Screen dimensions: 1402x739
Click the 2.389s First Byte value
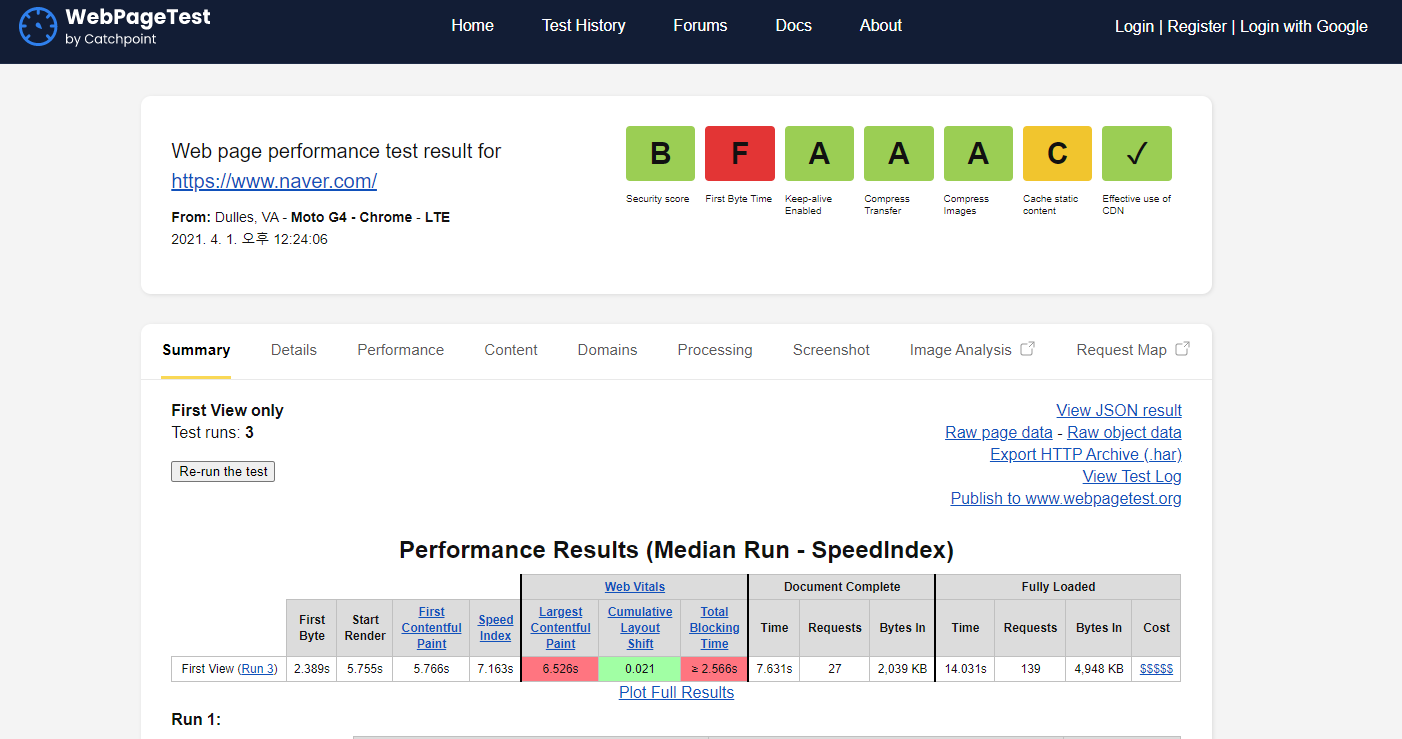tap(312, 669)
